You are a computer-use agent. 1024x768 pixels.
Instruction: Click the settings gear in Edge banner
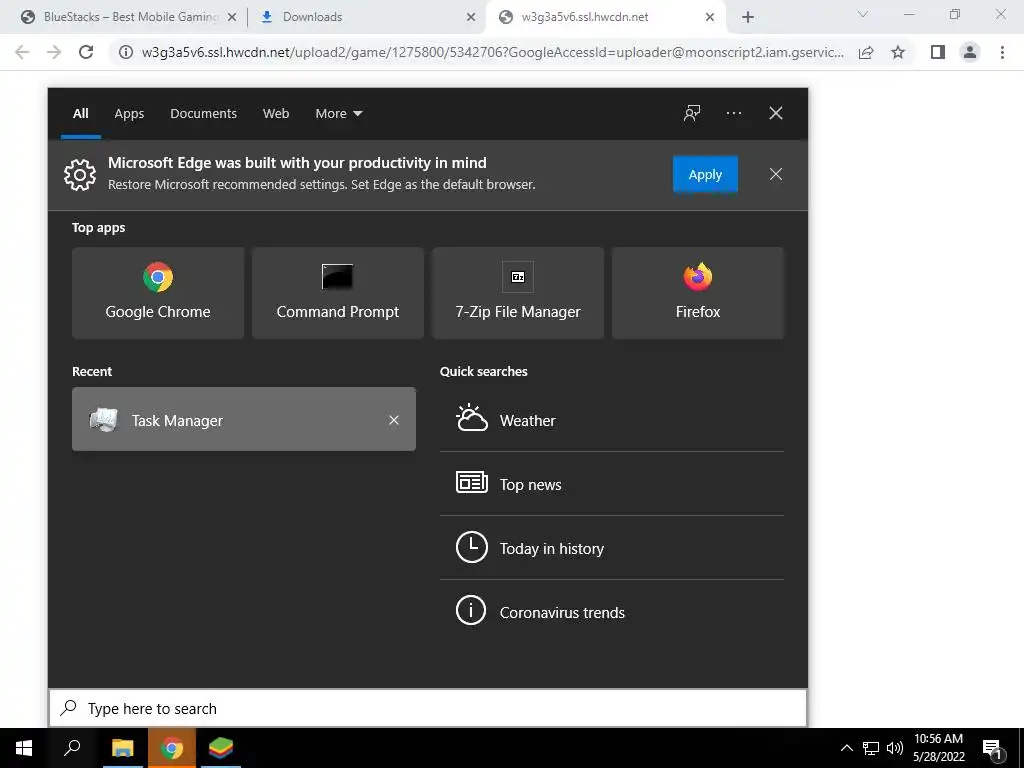pos(80,174)
